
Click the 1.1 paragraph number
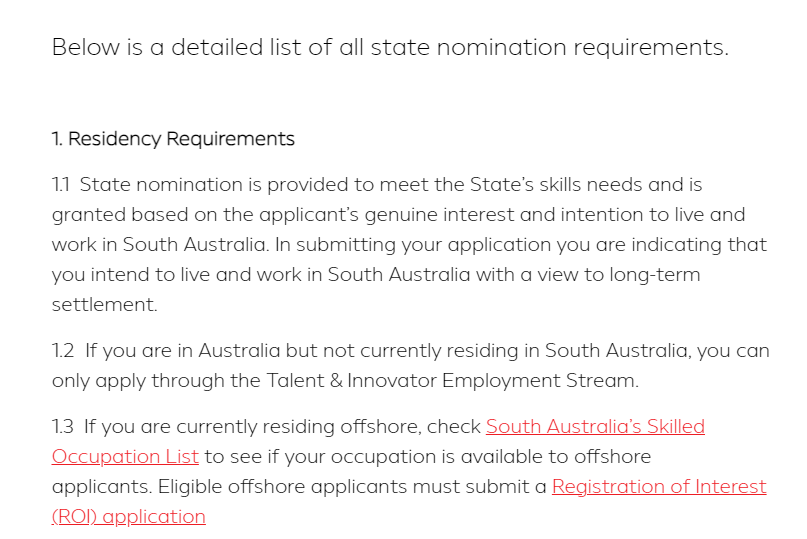(x=61, y=185)
